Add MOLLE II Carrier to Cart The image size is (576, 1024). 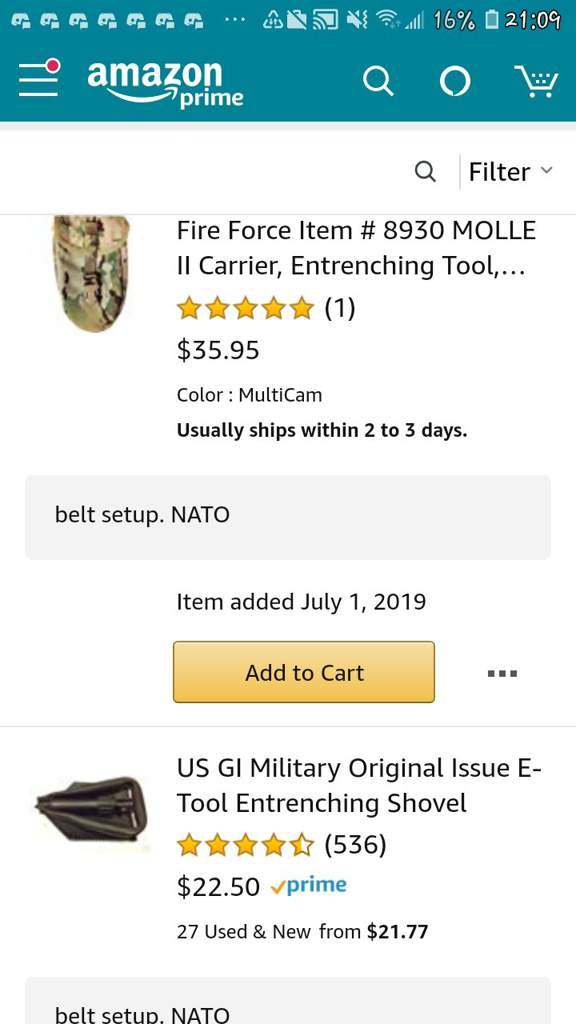pyautogui.click(x=304, y=672)
